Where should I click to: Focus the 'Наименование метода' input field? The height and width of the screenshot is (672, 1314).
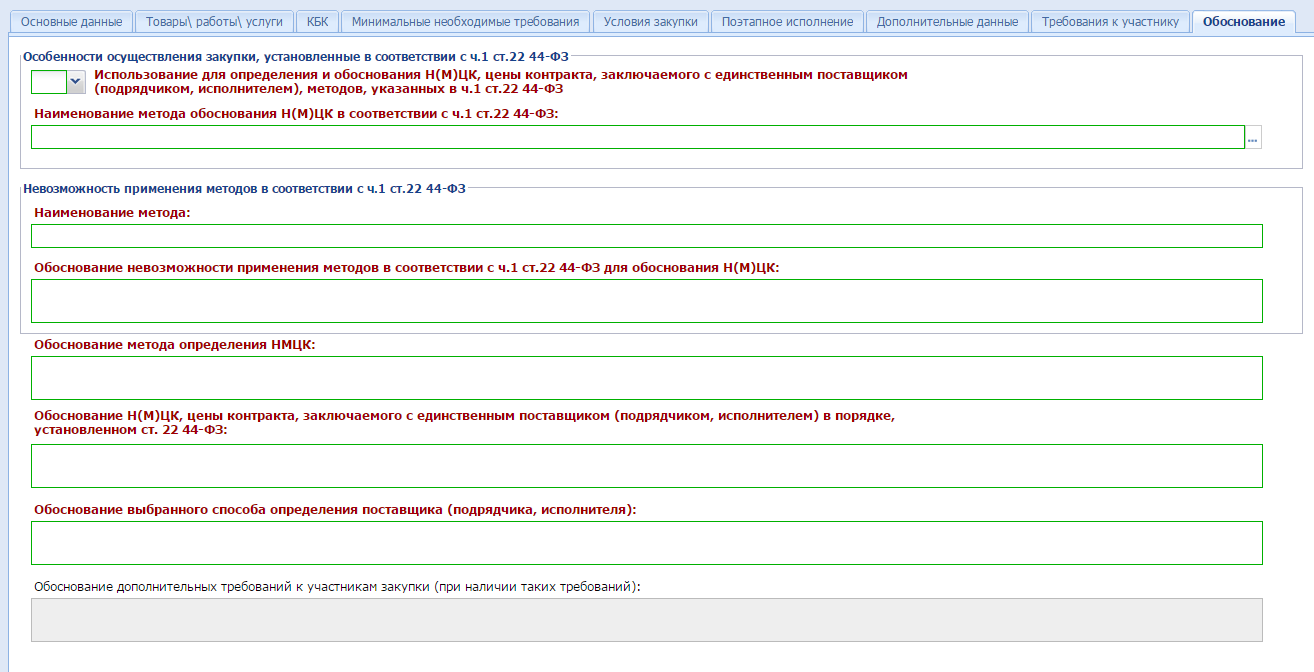tap(646, 236)
